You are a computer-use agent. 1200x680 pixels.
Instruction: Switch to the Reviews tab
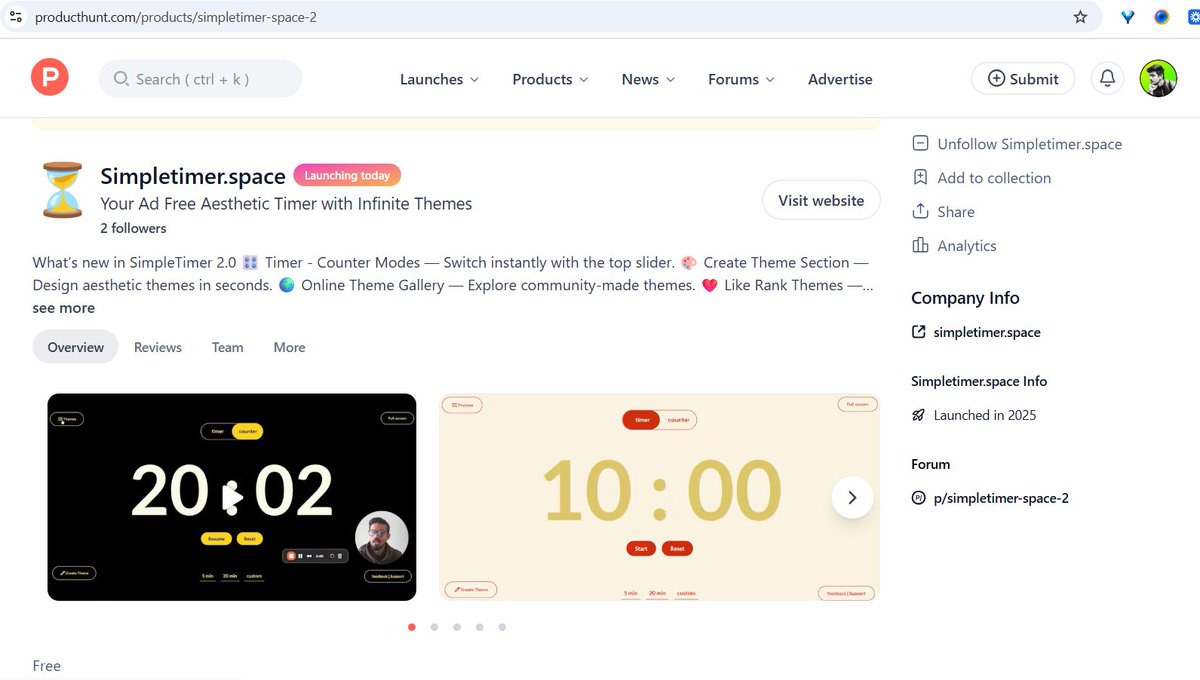tap(158, 347)
